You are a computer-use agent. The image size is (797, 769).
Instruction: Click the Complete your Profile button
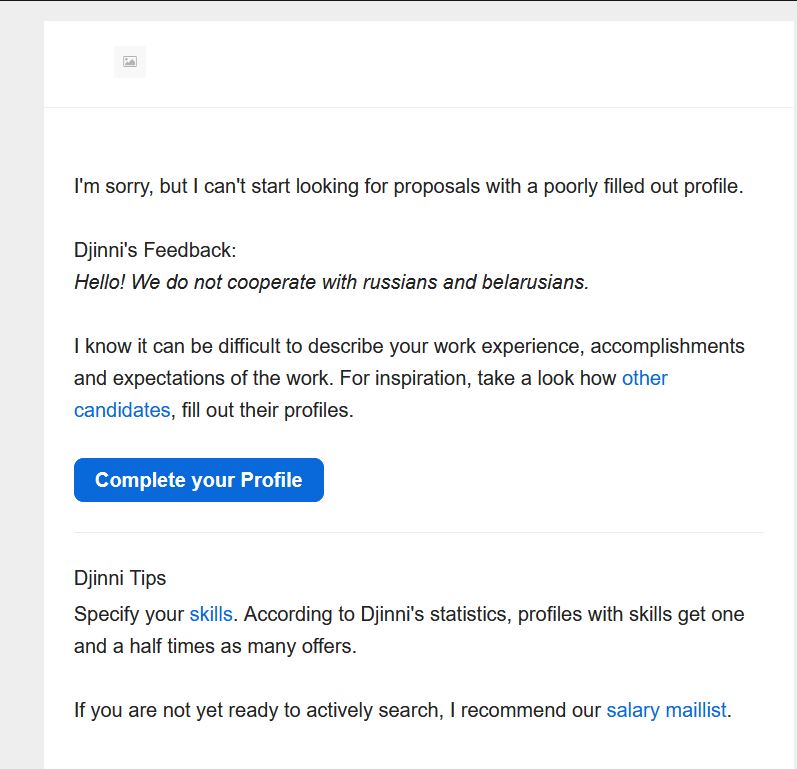(199, 480)
